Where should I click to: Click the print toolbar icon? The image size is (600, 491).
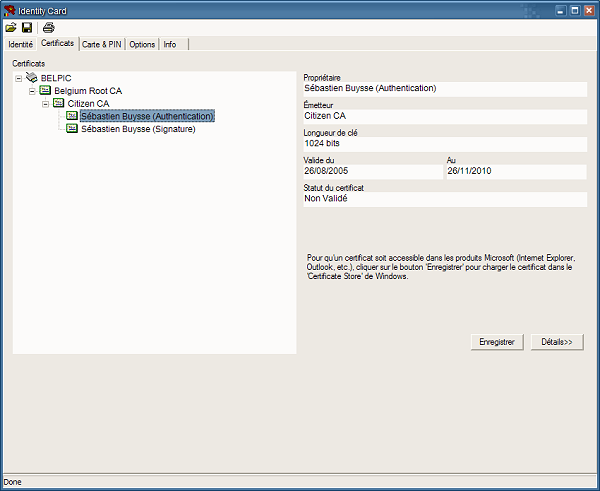point(48,27)
